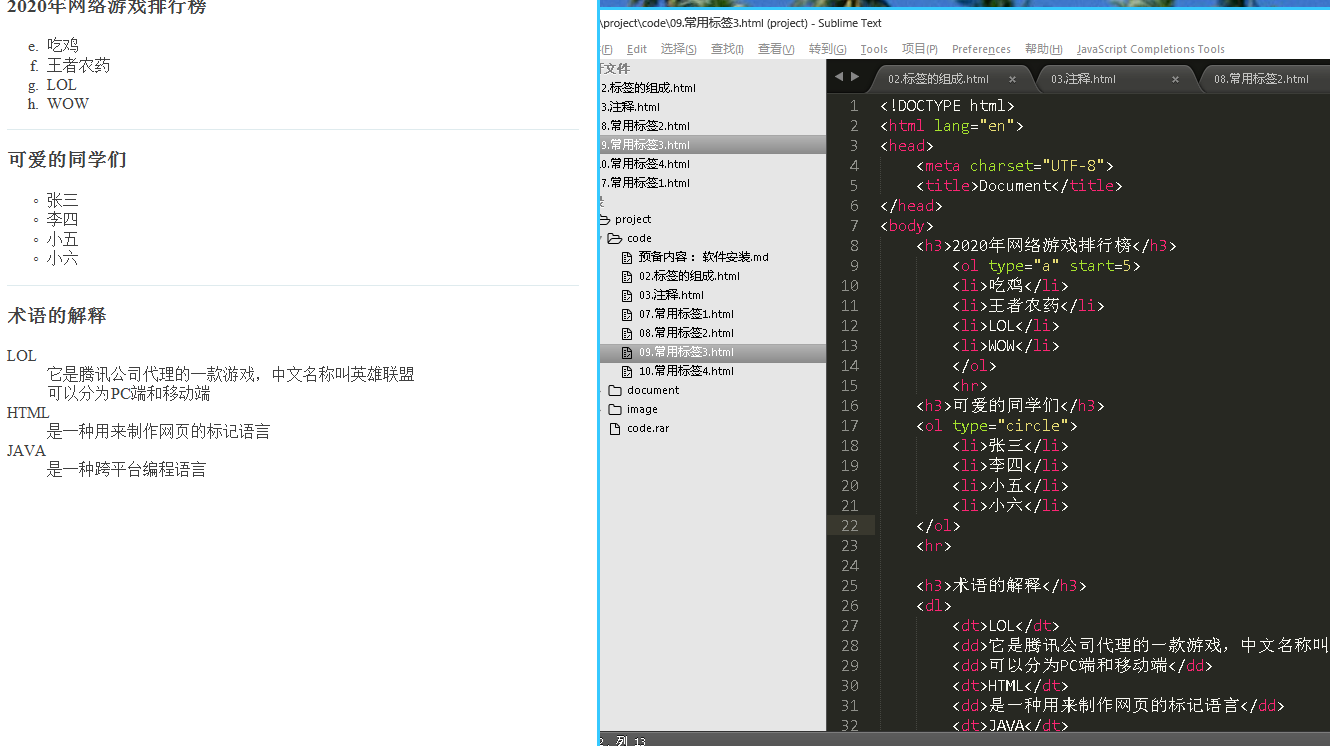Open the Edit menu in Sublime Text
Image resolution: width=1330 pixels, height=746 pixels.
pyautogui.click(x=636, y=49)
